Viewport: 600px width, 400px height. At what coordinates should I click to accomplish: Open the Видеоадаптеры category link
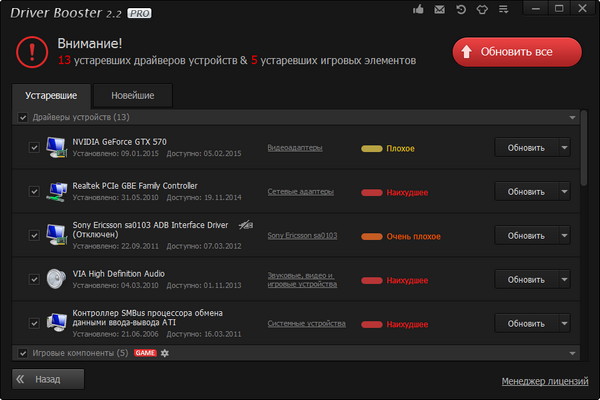[295, 148]
